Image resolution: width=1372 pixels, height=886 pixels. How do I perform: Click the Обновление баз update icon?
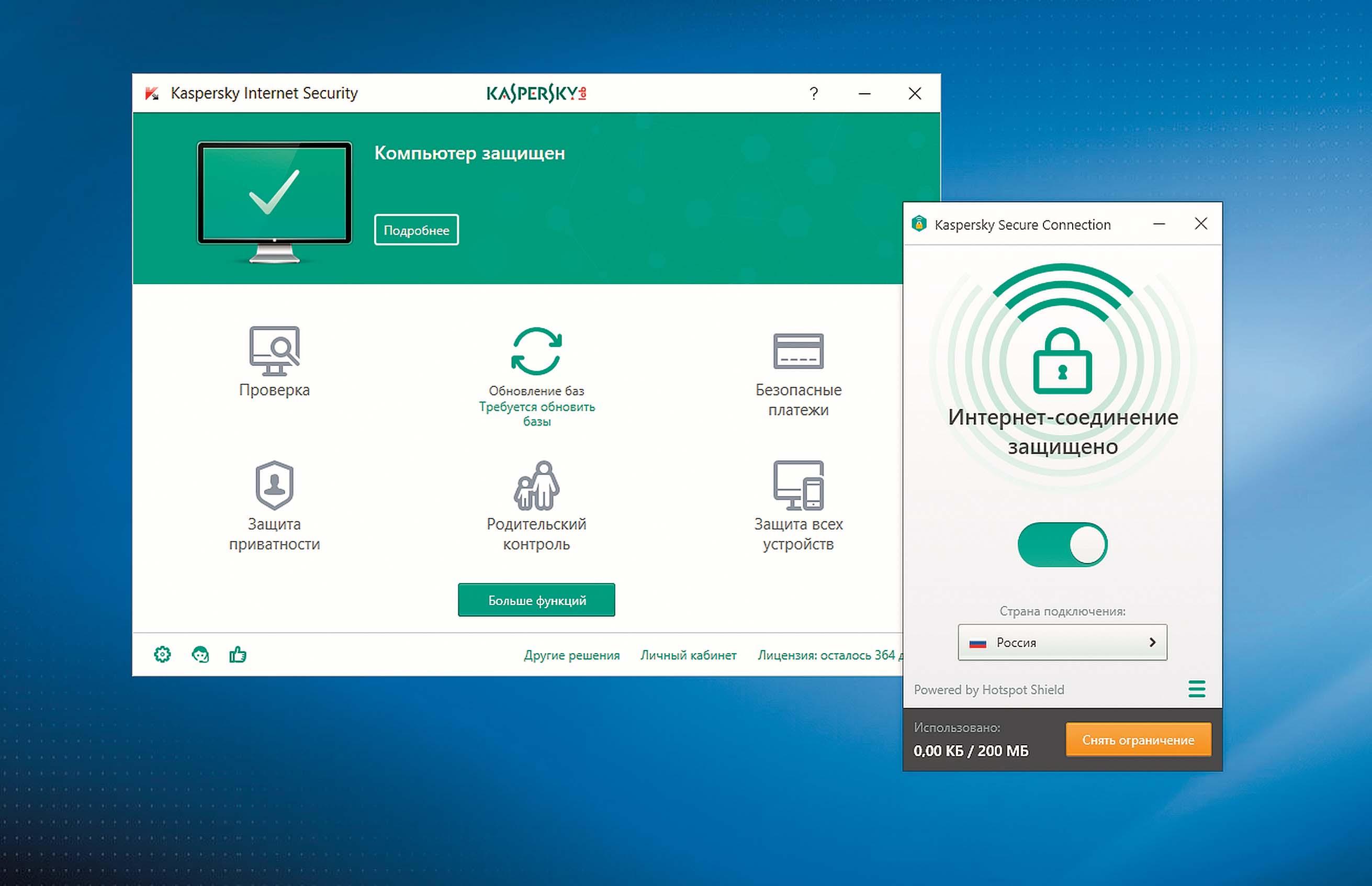(536, 351)
